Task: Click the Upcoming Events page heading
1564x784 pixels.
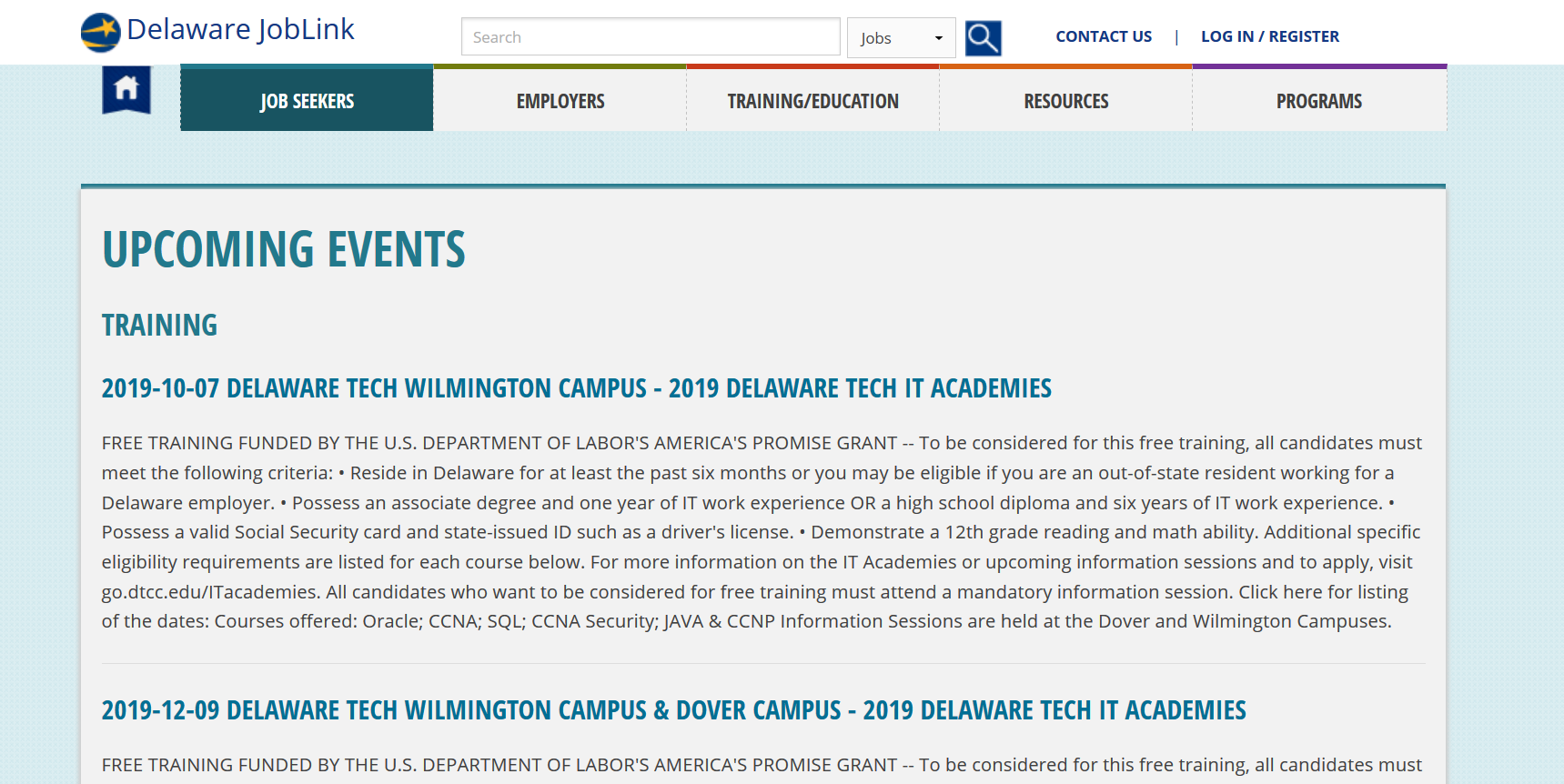Action: pos(284,249)
